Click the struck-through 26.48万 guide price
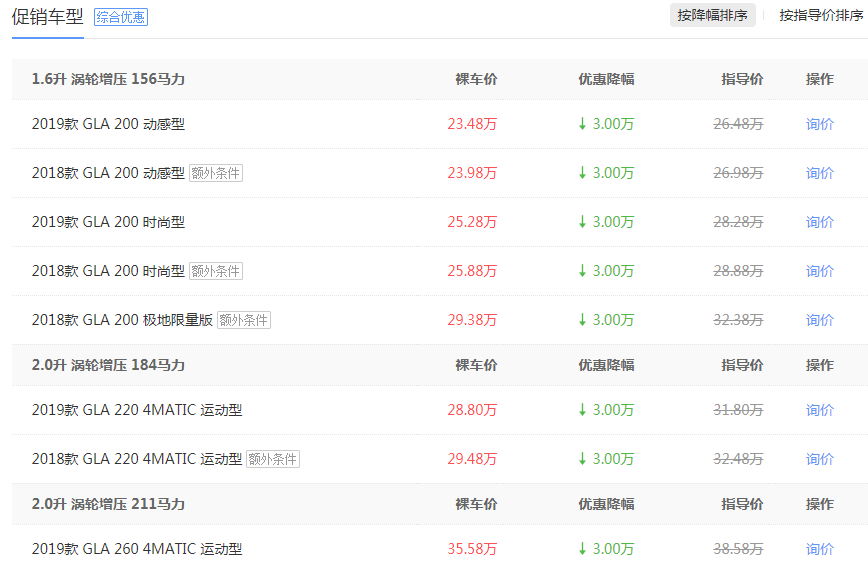This screenshot has width=868, height=568. 738,124
